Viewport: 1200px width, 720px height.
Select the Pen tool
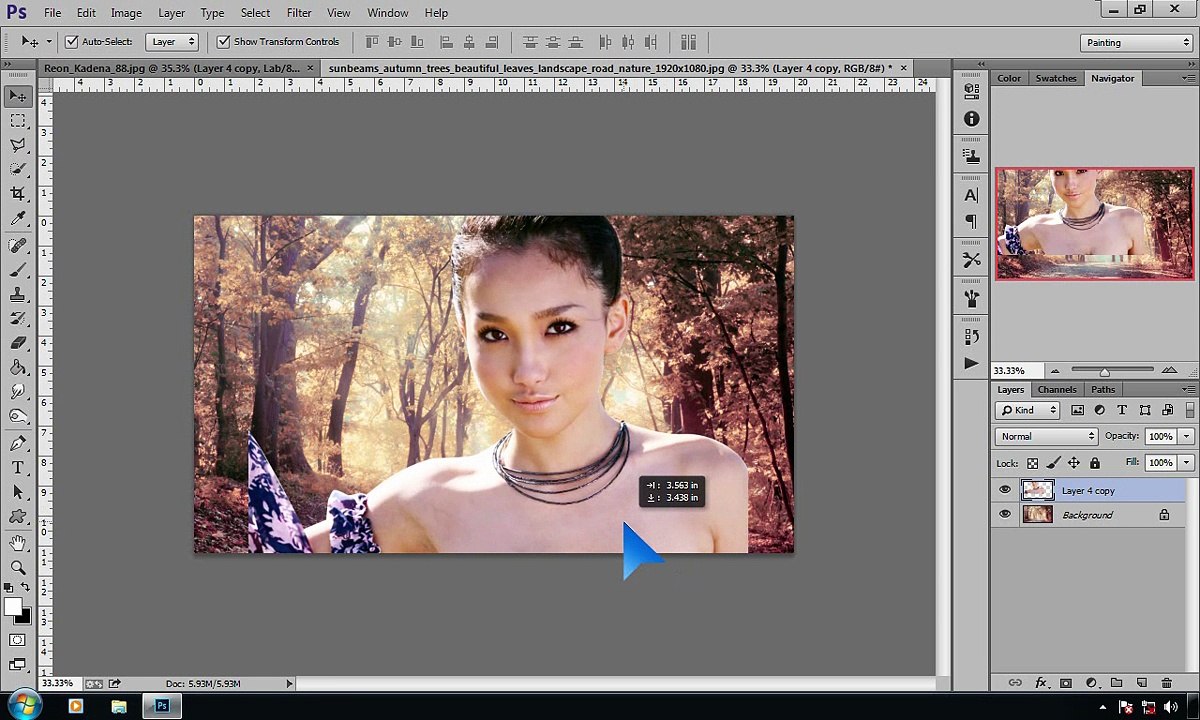pos(18,443)
